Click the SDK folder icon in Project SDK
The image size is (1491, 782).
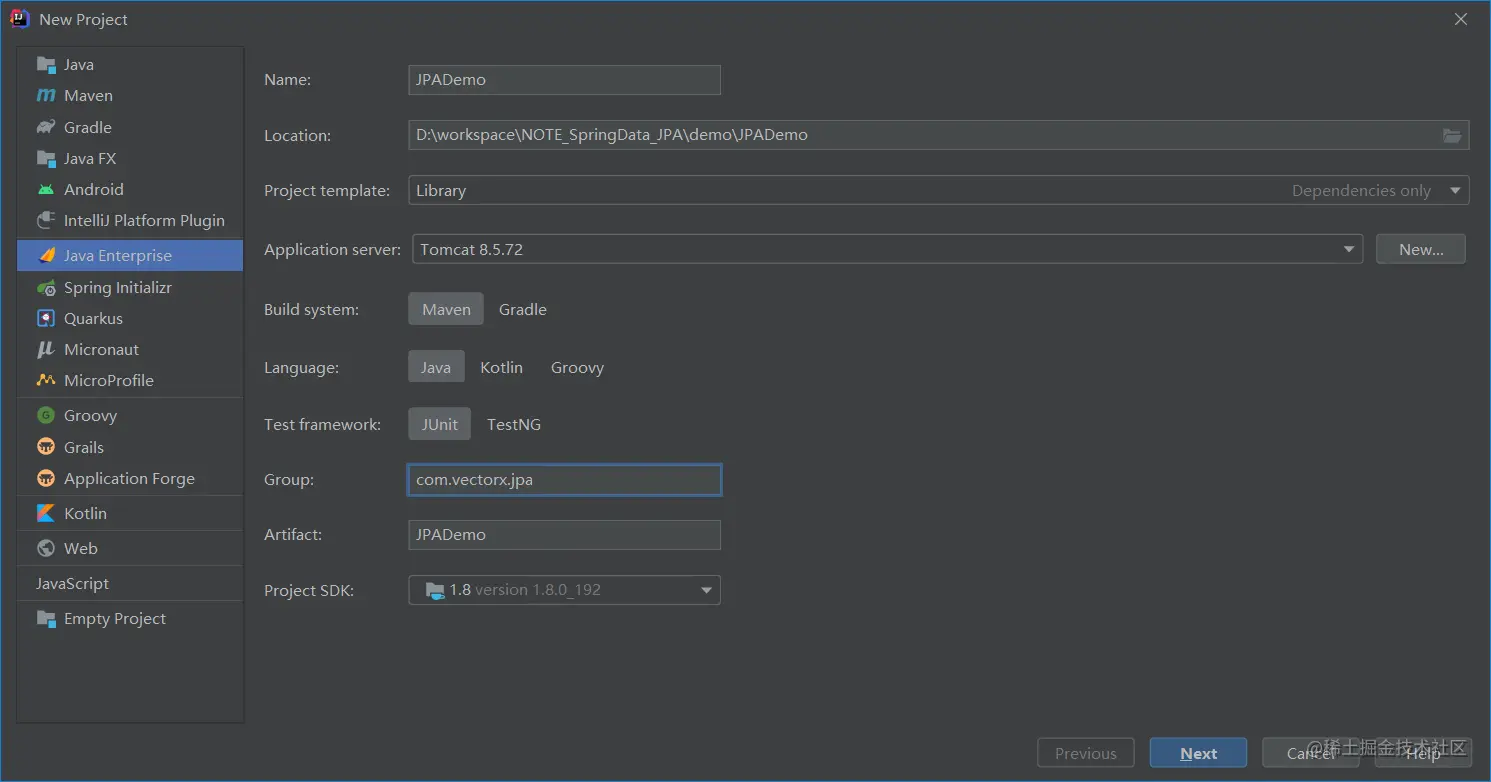tap(435, 590)
